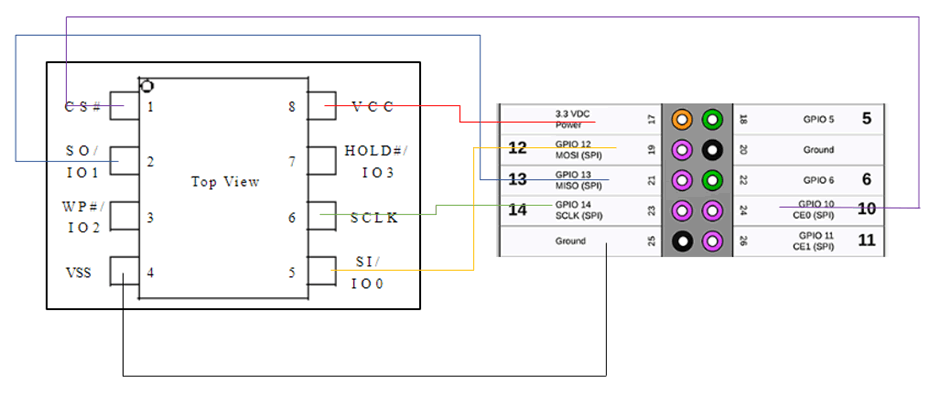Click the rotated header pin number "23"
Screen dimensions: 940x407
[652, 211]
